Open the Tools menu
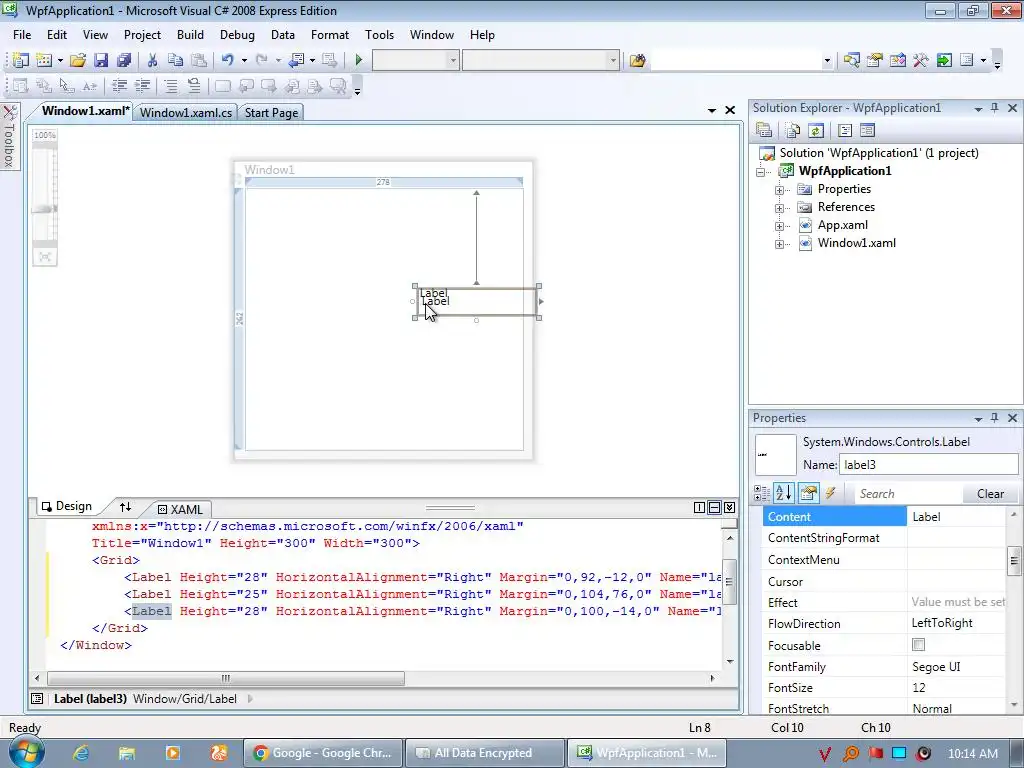Image resolution: width=1024 pixels, height=768 pixels. click(x=379, y=35)
